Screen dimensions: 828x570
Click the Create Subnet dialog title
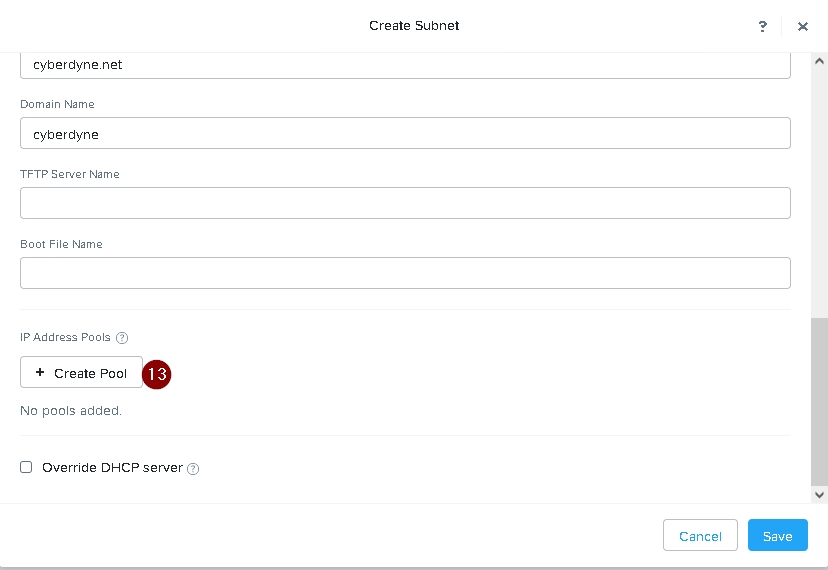coord(414,26)
